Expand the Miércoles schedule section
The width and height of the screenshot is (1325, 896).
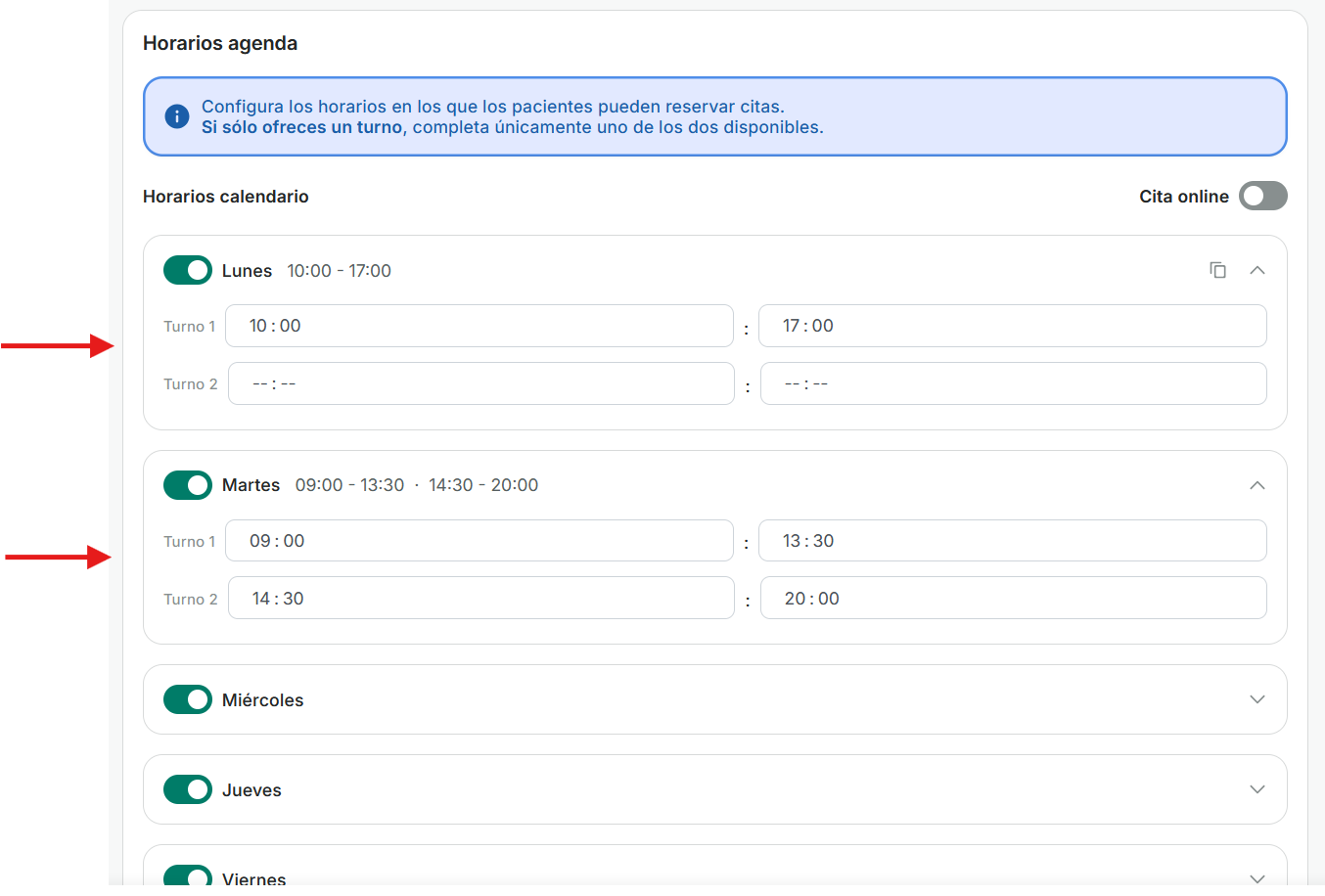pos(1257,699)
